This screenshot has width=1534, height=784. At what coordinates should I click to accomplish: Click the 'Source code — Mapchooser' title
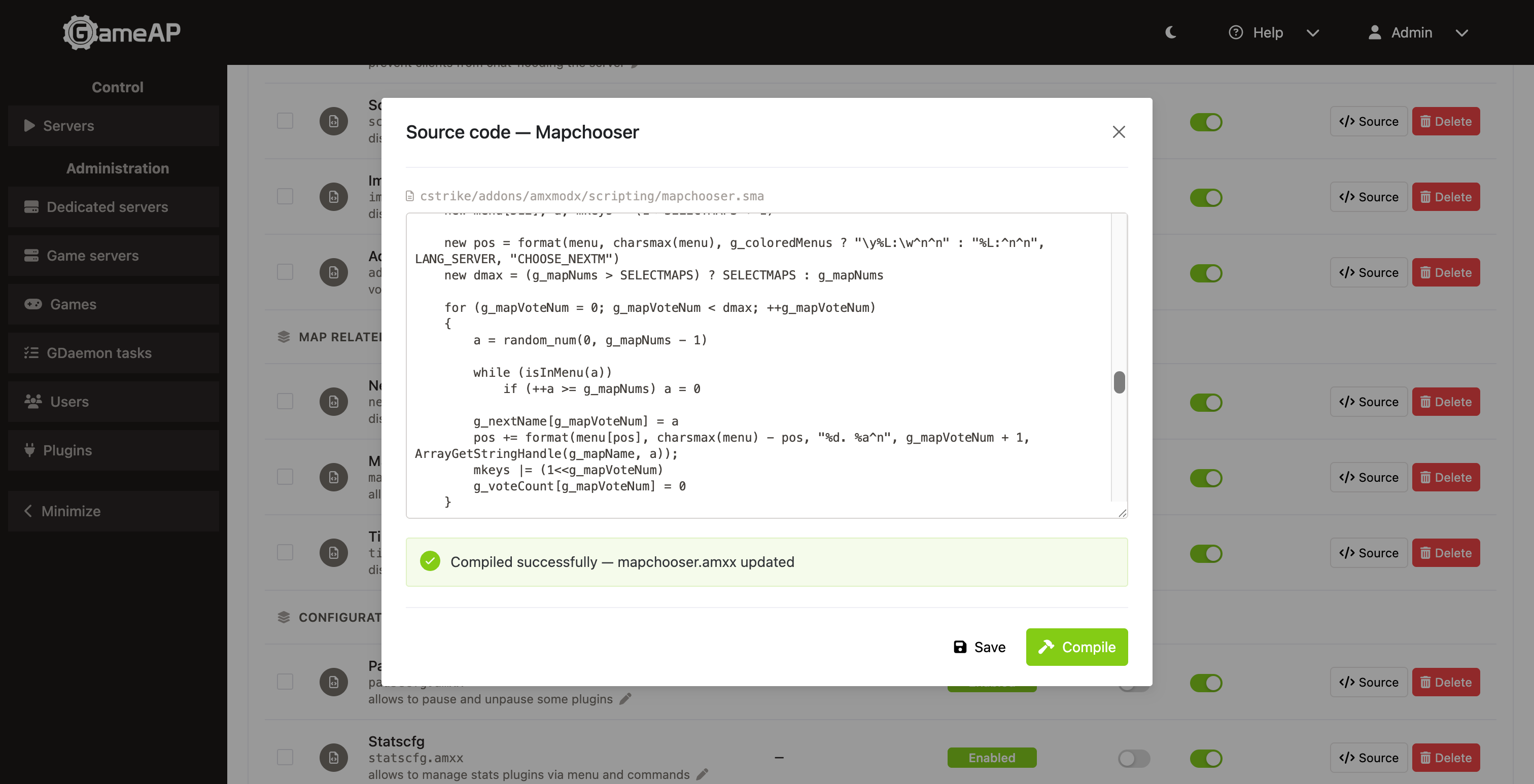pyautogui.click(x=522, y=131)
